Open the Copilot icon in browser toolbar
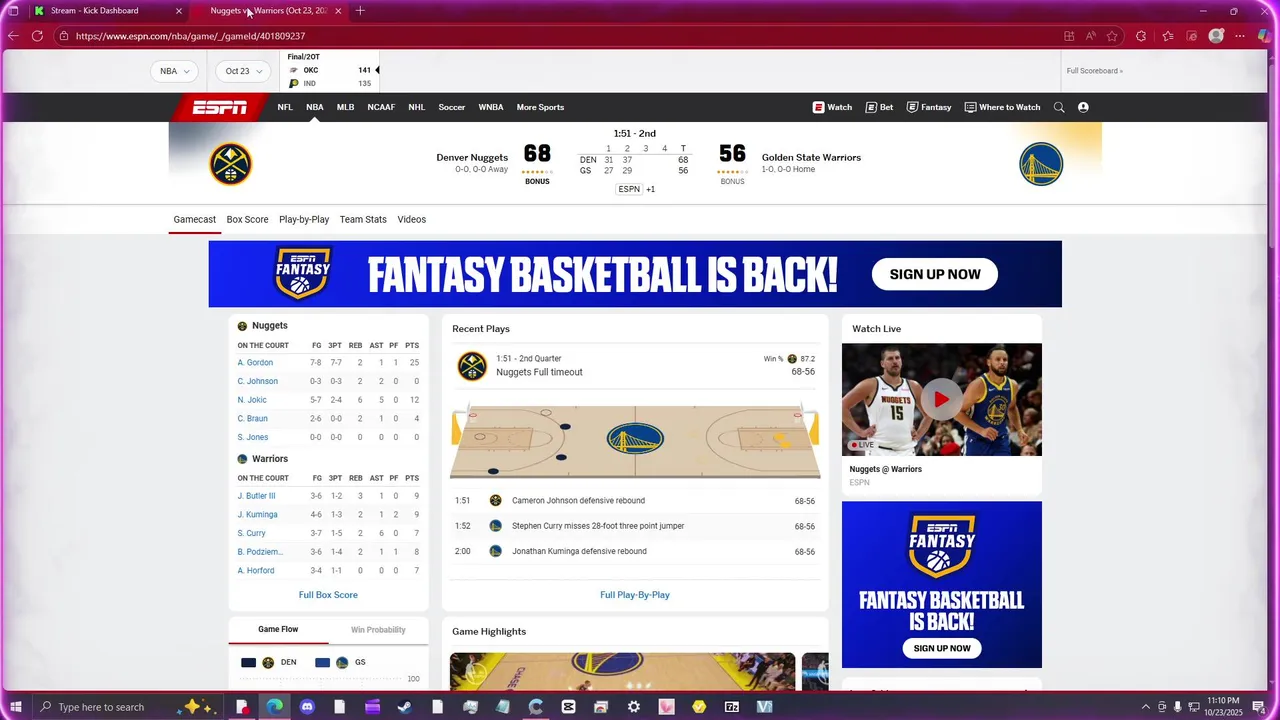 tap(1265, 36)
